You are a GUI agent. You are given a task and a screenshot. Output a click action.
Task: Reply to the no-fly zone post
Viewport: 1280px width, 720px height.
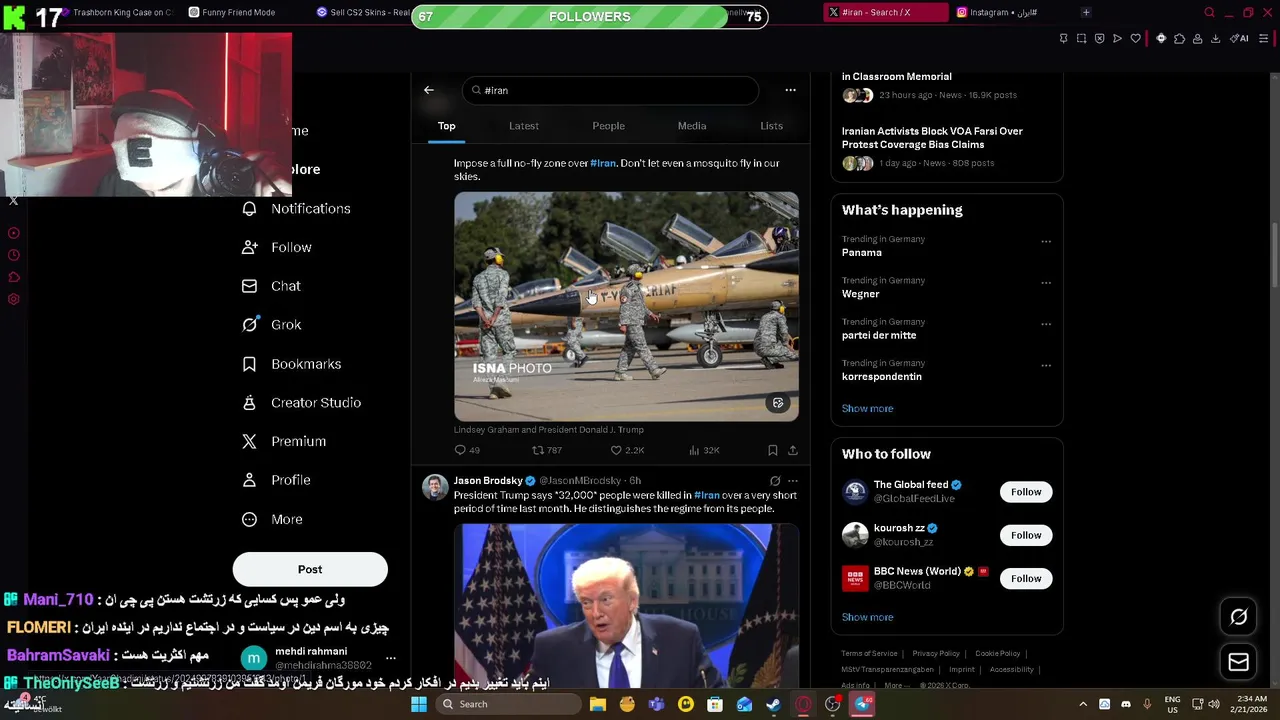pyautogui.click(x=467, y=450)
